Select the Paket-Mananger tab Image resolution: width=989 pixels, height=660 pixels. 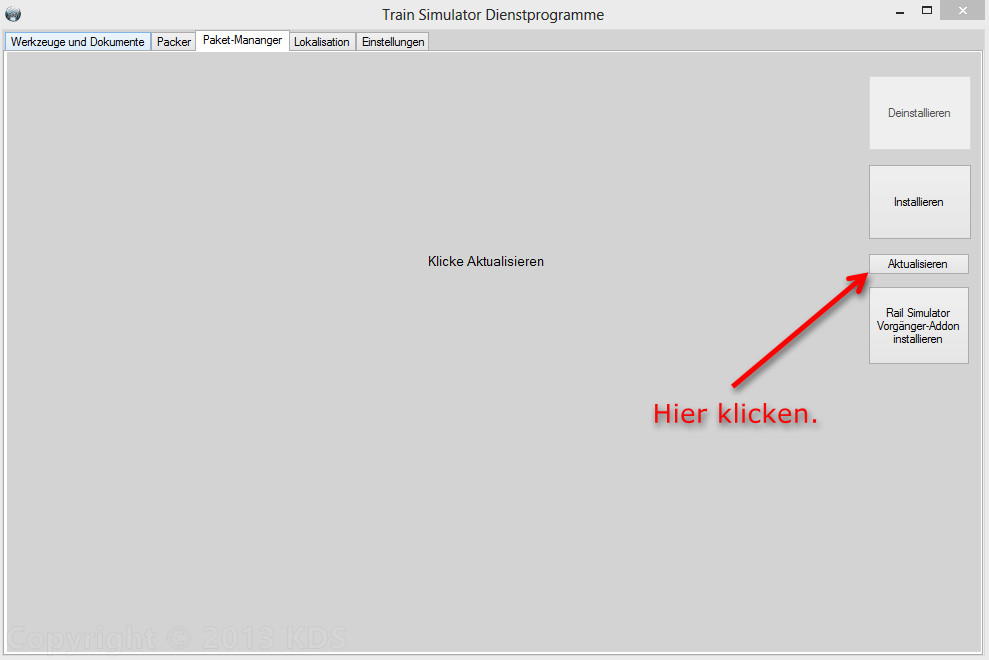click(x=242, y=40)
